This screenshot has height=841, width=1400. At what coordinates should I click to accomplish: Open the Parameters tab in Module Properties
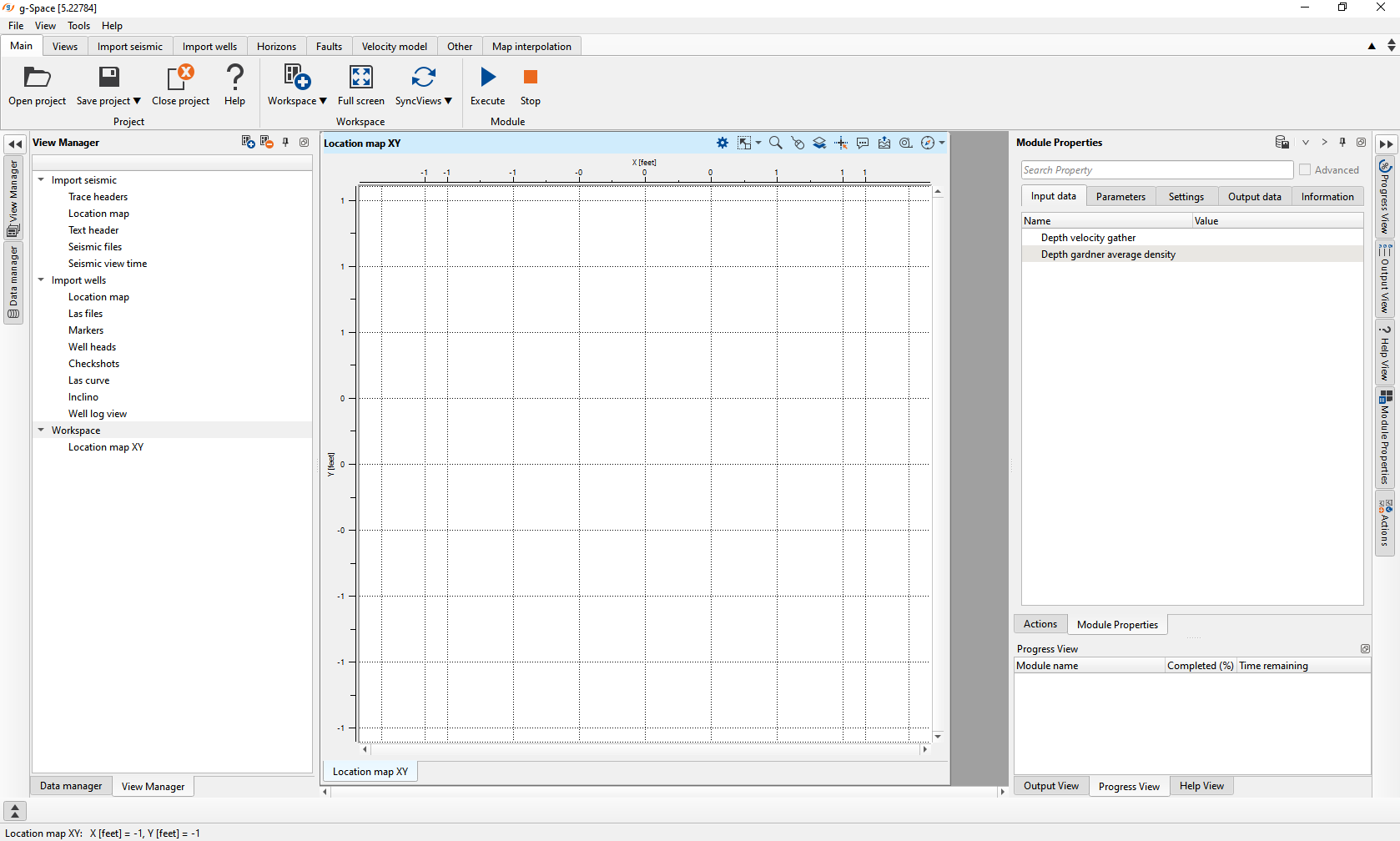[1121, 196]
